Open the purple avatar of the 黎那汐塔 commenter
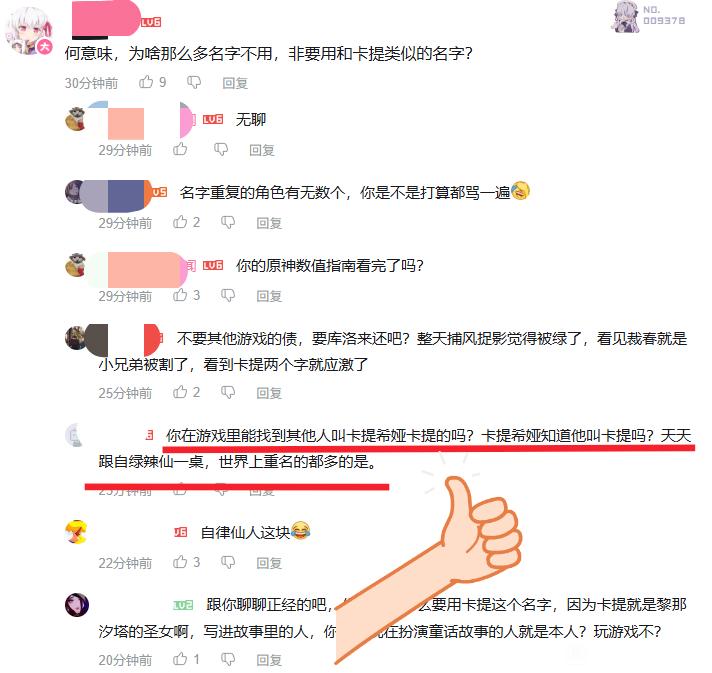Screen dimensions: 712x673 click(77, 605)
